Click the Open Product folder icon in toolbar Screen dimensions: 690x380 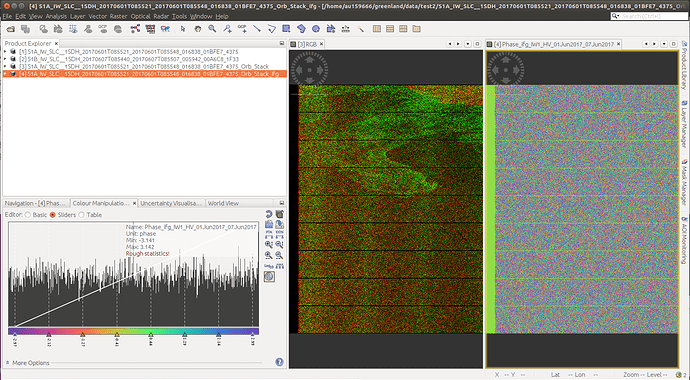pyautogui.click(x=11, y=29)
